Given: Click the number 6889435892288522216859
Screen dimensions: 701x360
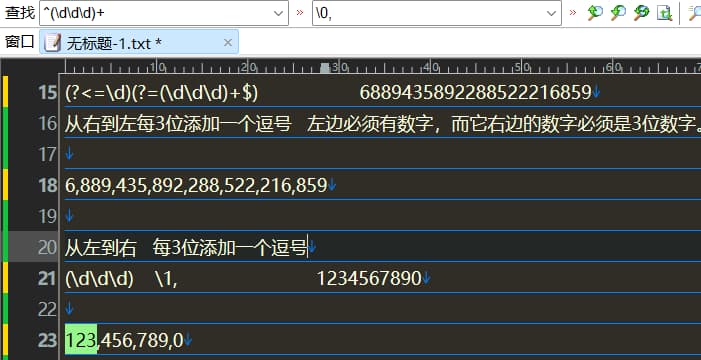Looking at the screenshot, I should click(x=476, y=93).
